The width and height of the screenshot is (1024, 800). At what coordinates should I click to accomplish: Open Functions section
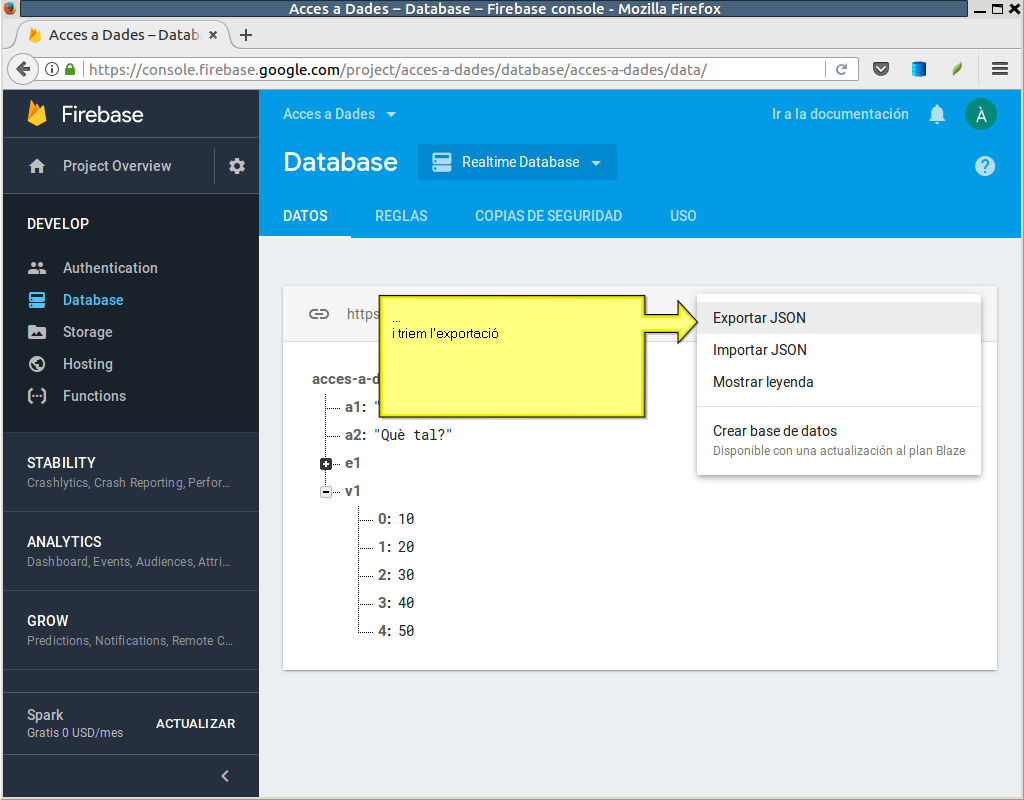(94, 396)
